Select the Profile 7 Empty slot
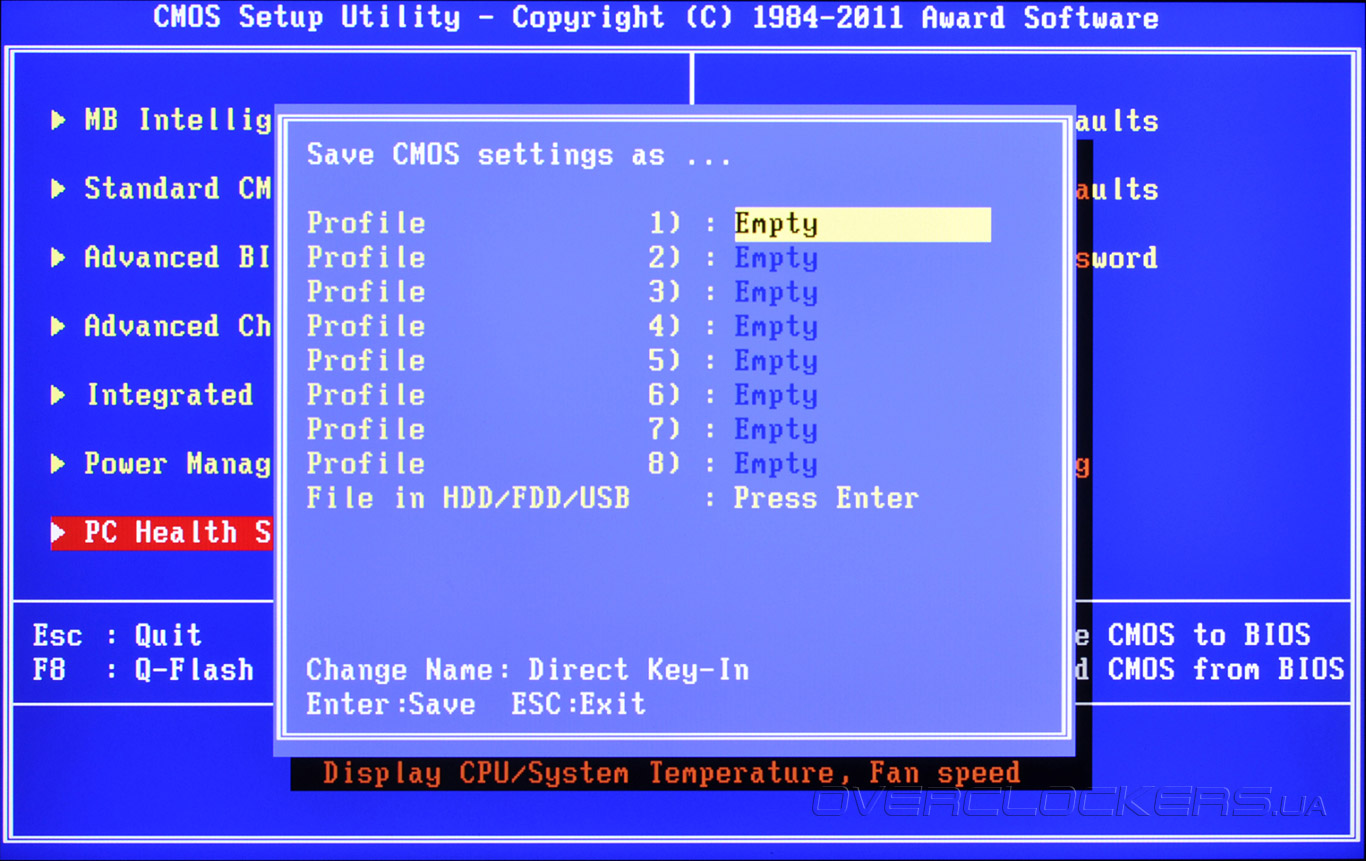The width and height of the screenshot is (1366, 861). coord(776,430)
